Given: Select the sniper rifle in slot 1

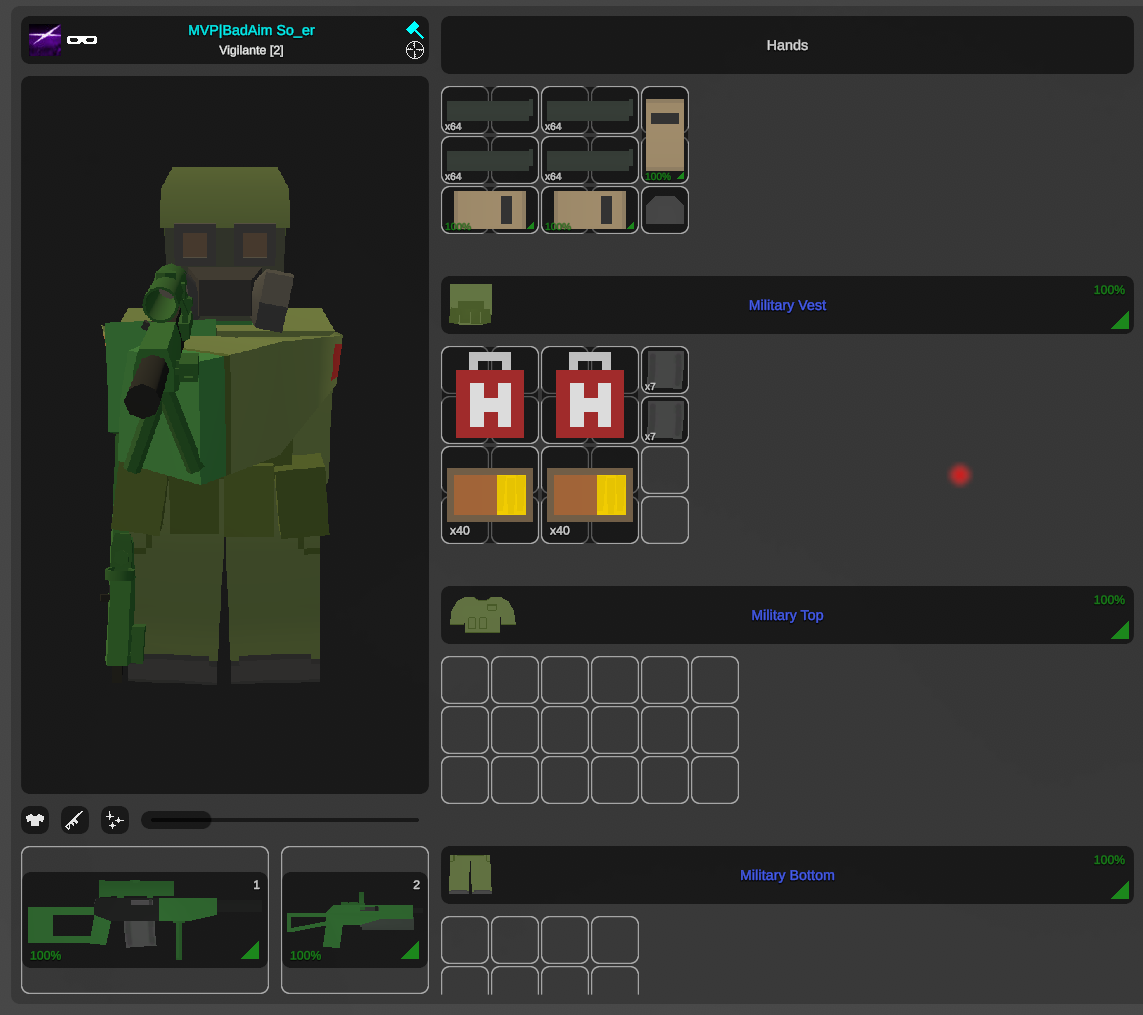Looking at the screenshot, I should [145, 920].
